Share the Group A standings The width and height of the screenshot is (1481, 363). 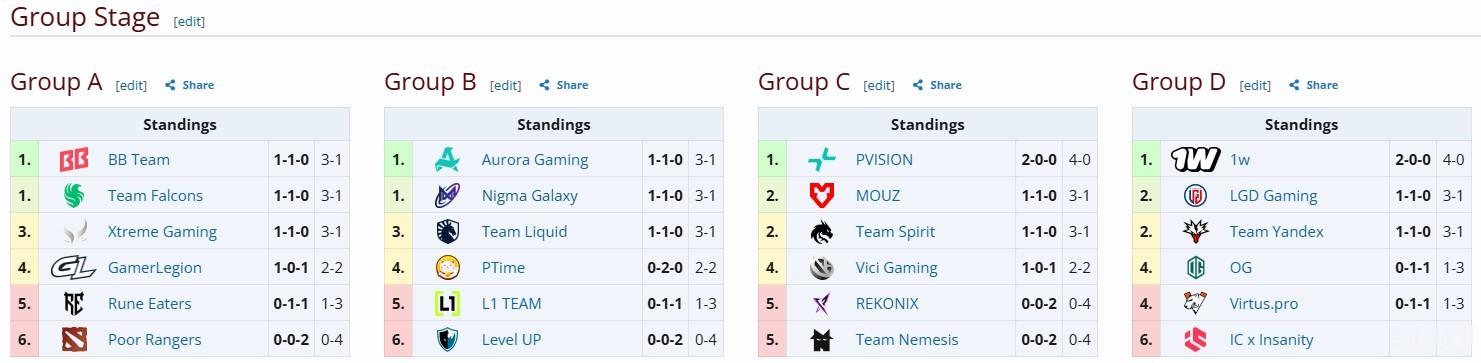[x=190, y=85]
